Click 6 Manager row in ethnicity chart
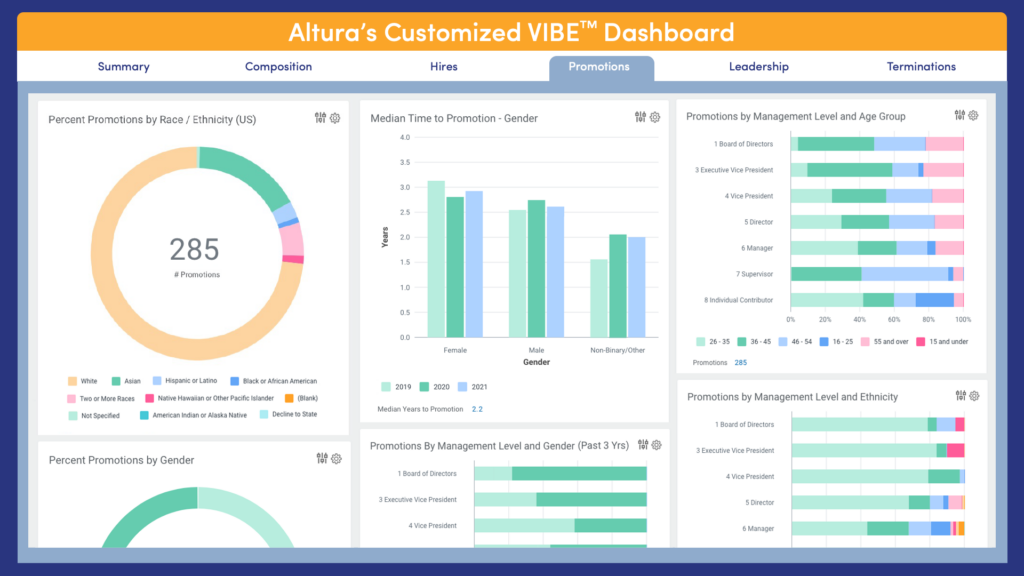The image size is (1024, 576). 758,529
